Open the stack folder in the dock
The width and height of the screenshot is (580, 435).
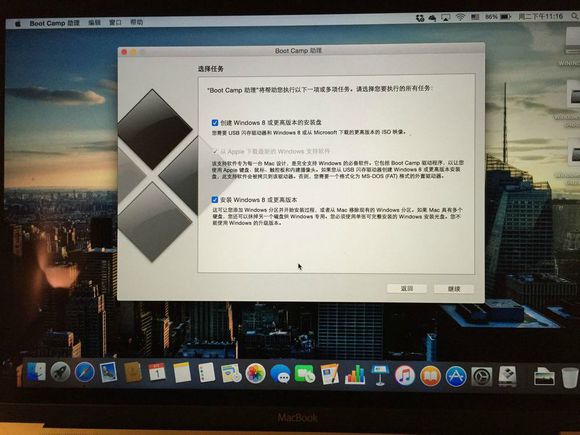[544, 377]
